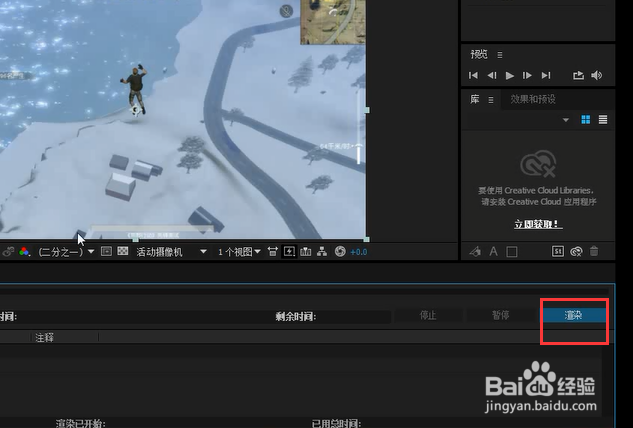Open the 活动摄像机 camera dropdown
This screenshot has height=428, width=633.
[x=172, y=252]
